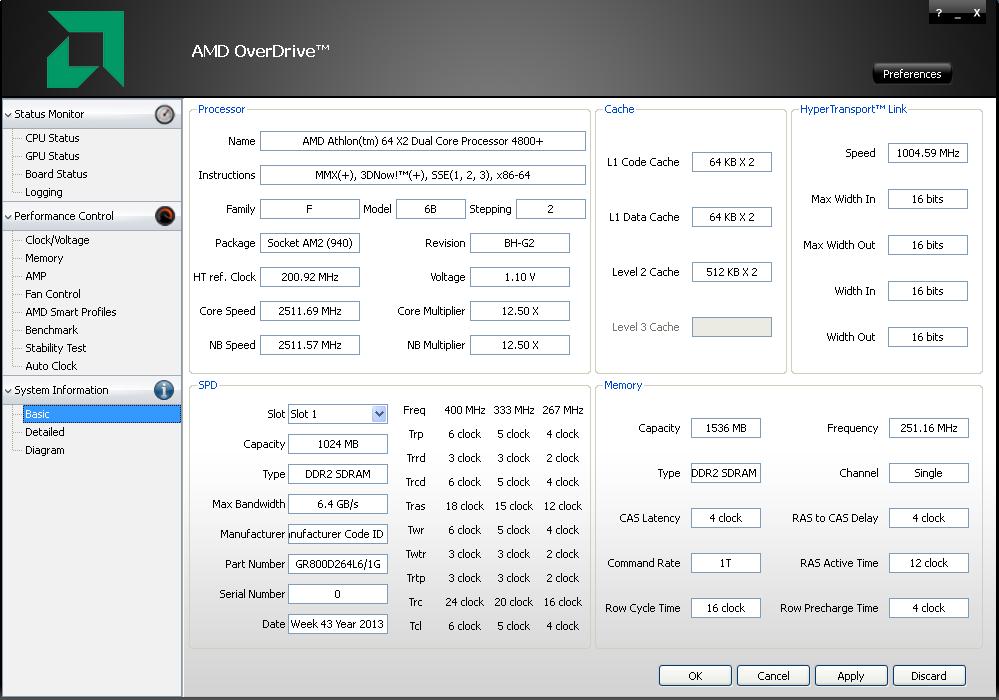Click the Discard button
The width and height of the screenshot is (999, 700).
[x=929, y=676]
